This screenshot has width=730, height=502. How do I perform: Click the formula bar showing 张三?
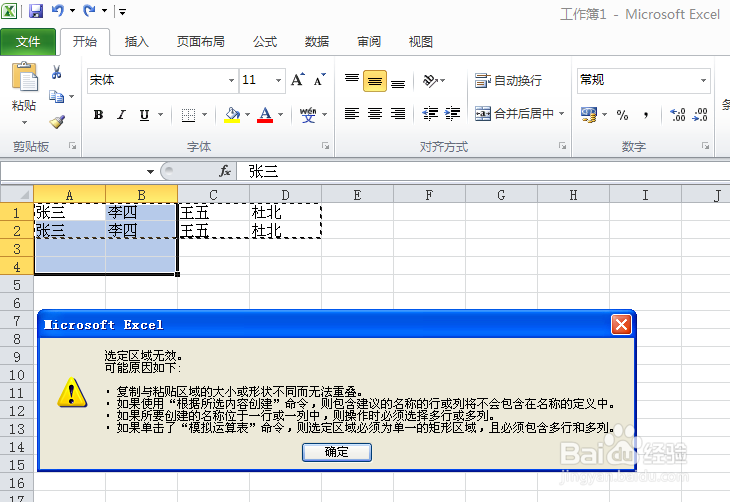pos(483,171)
